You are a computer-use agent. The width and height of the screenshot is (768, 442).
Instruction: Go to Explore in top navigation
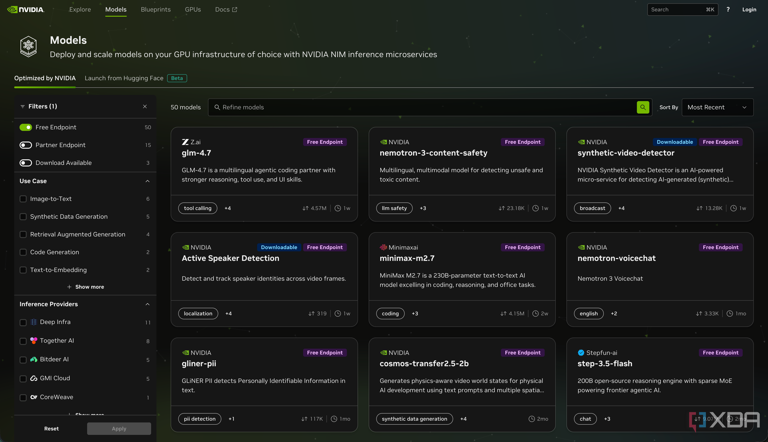(80, 9)
